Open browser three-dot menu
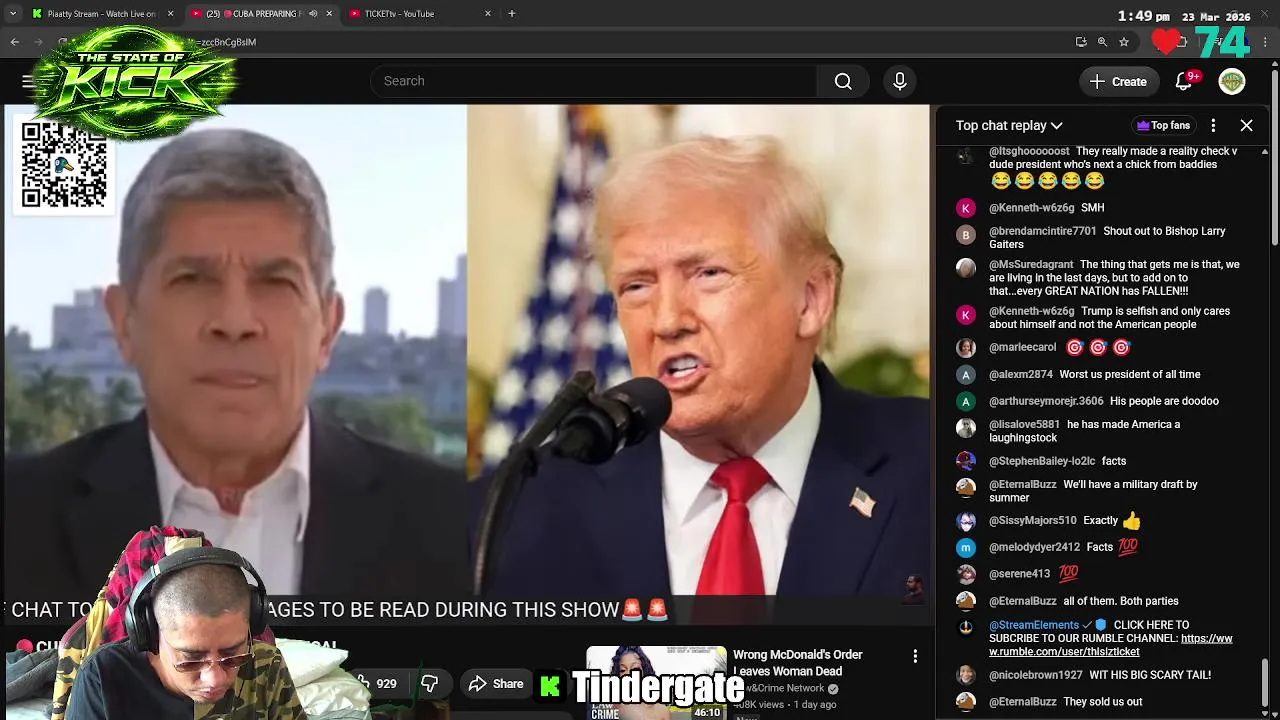This screenshot has height=720, width=1280. click(x=1266, y=42)
